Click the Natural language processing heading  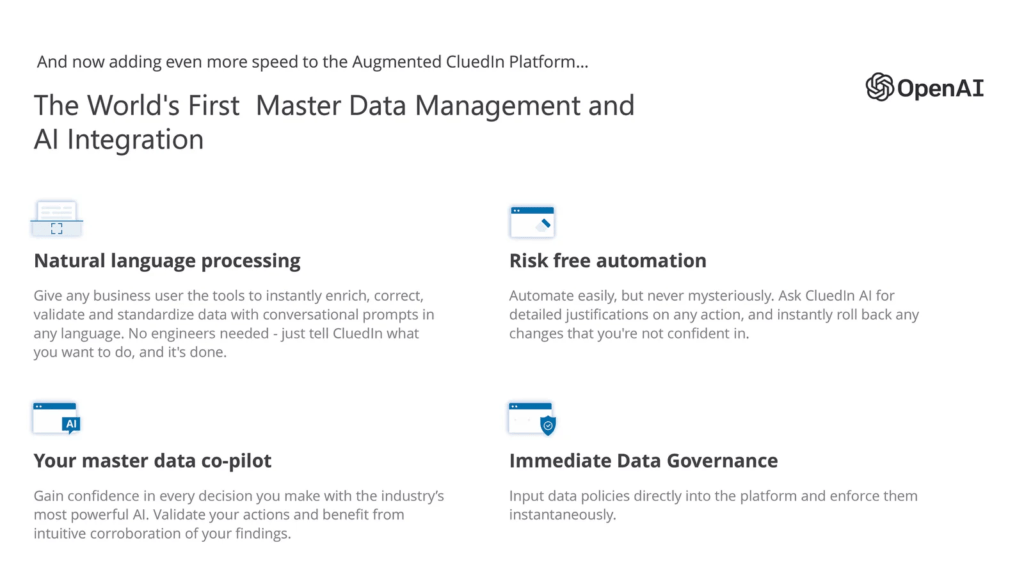click(x=167, y=261)
